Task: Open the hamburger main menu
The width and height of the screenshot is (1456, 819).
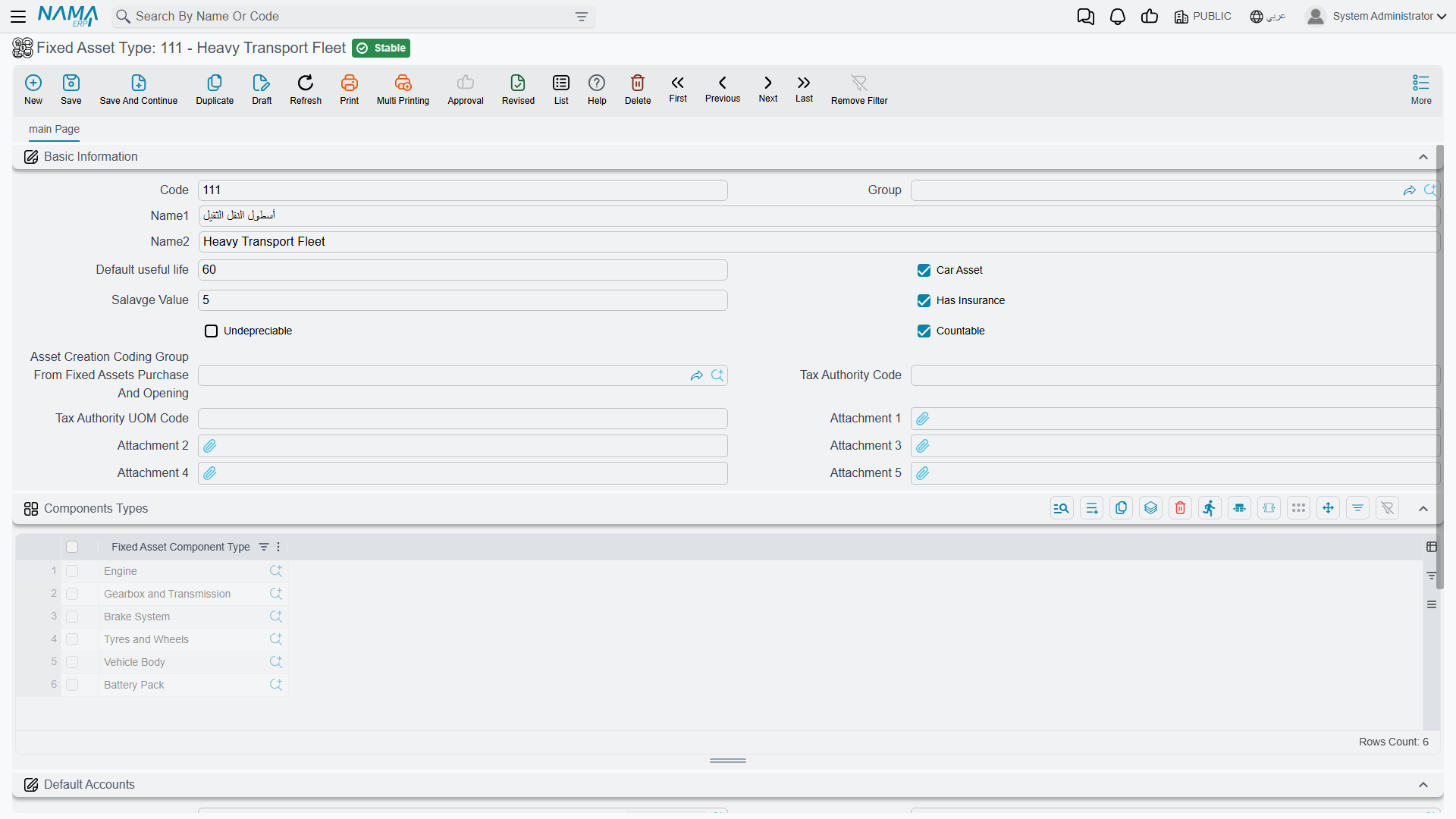Action: pos(18,16)
